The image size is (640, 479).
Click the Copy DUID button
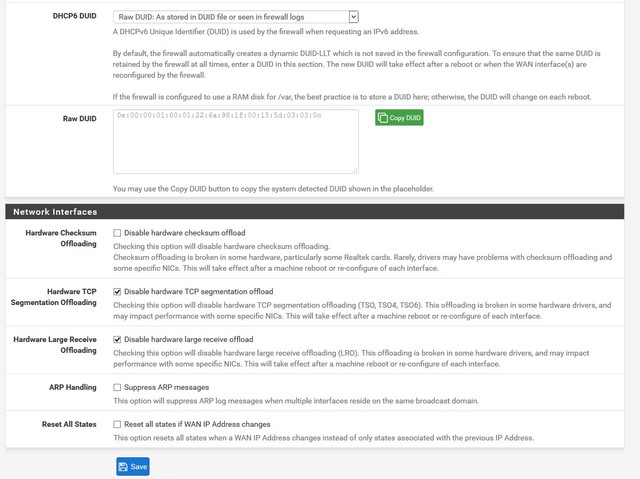click(x=399, y=118)
